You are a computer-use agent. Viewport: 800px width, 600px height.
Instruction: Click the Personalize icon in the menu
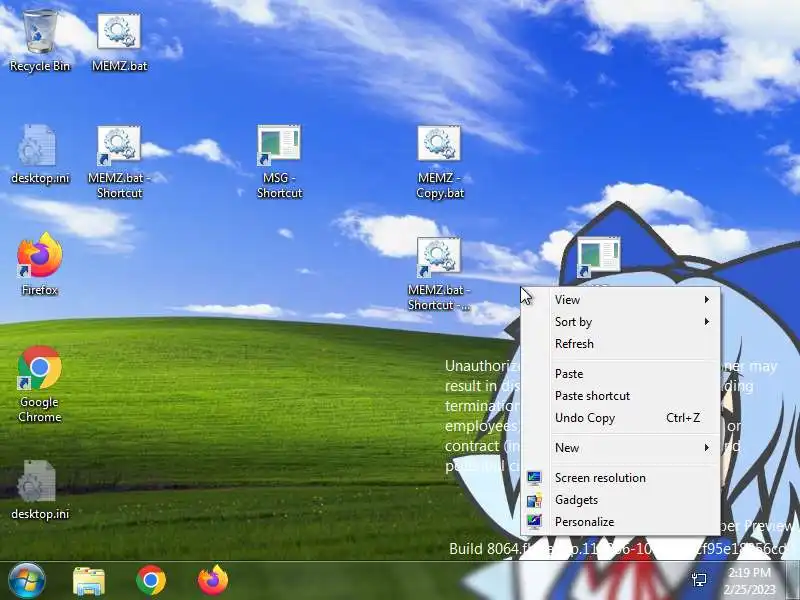point(534,521)
